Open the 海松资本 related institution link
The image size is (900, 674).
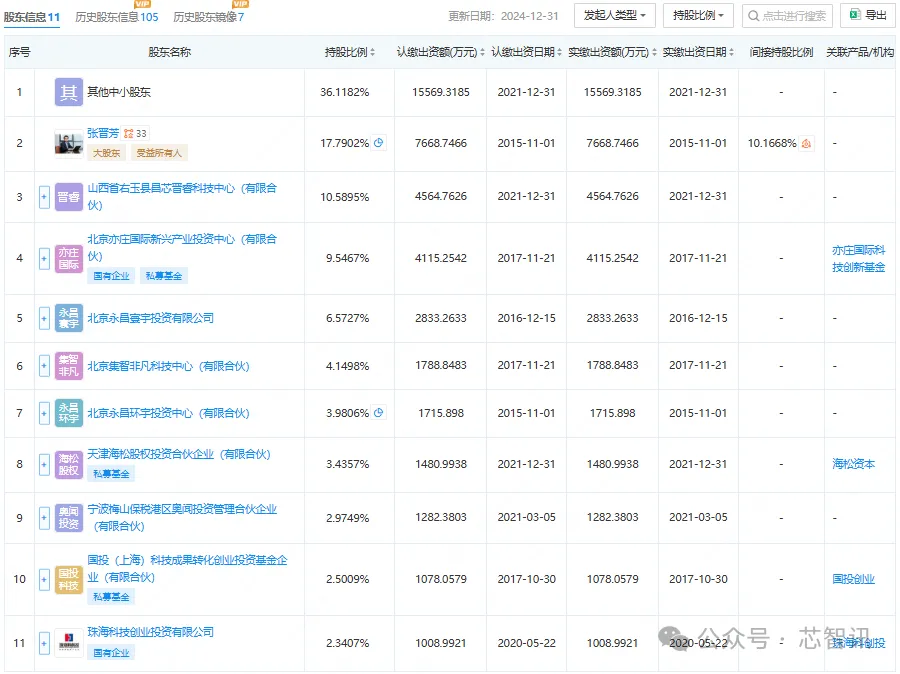(x=854, y=464)
